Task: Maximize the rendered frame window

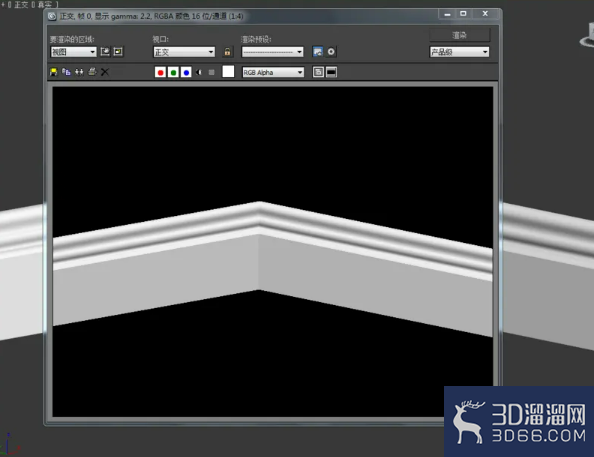Action: tap(463, 14)
